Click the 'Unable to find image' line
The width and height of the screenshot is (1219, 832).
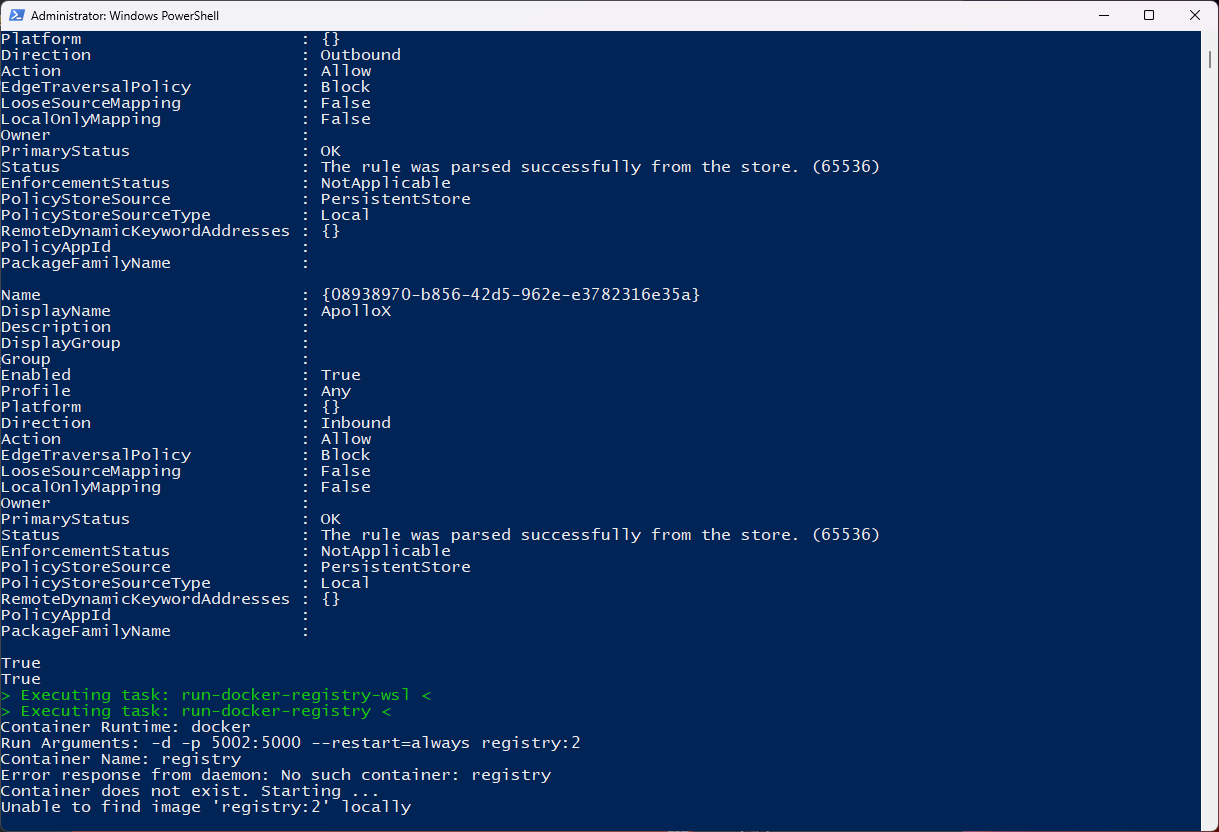coord(205,807)
